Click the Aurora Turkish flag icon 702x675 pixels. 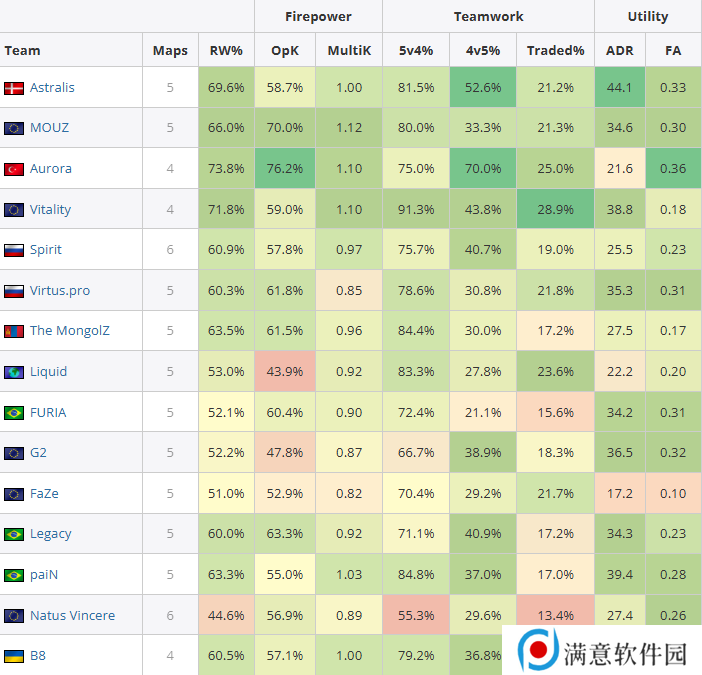click(x=14, y=170)
